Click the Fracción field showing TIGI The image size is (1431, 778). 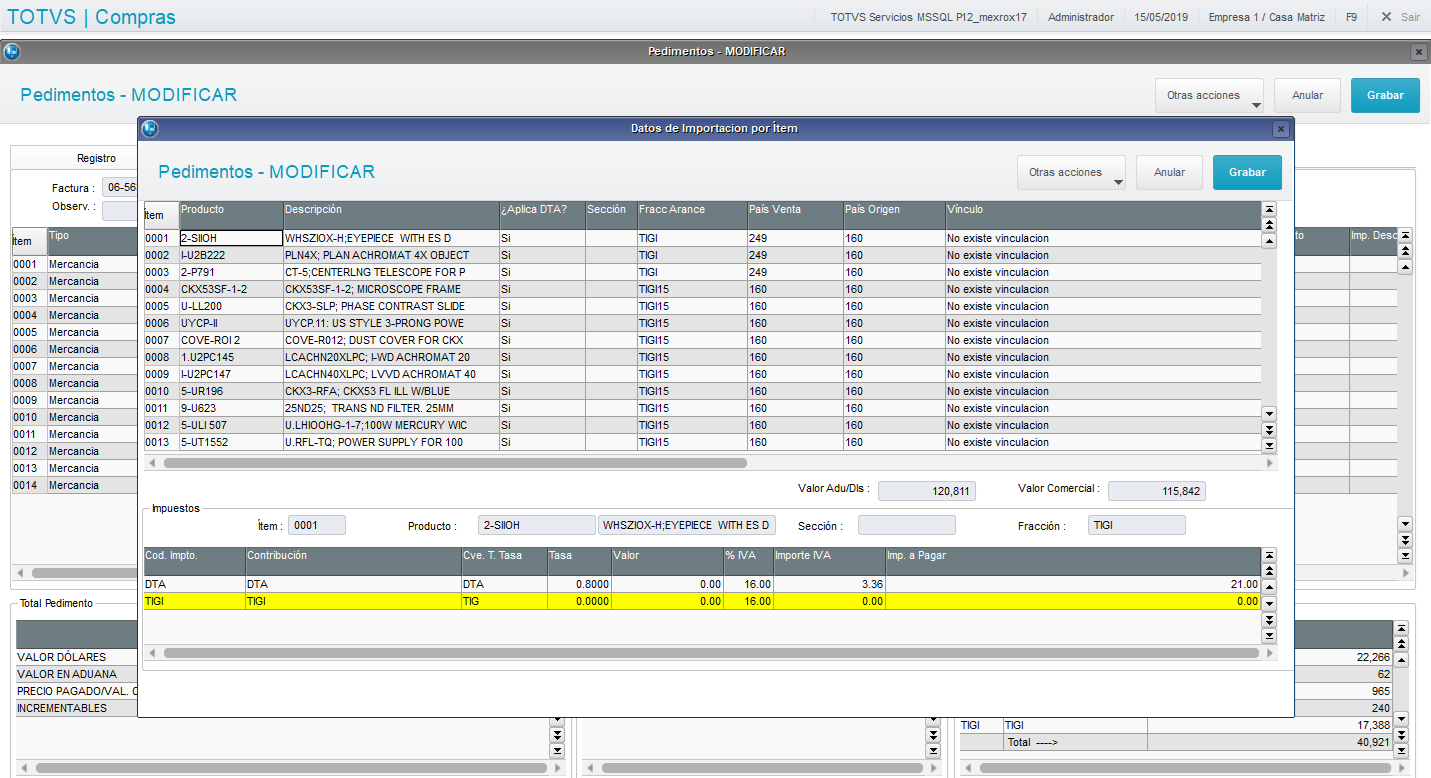pyautogui.click(x=1136, y=525)
